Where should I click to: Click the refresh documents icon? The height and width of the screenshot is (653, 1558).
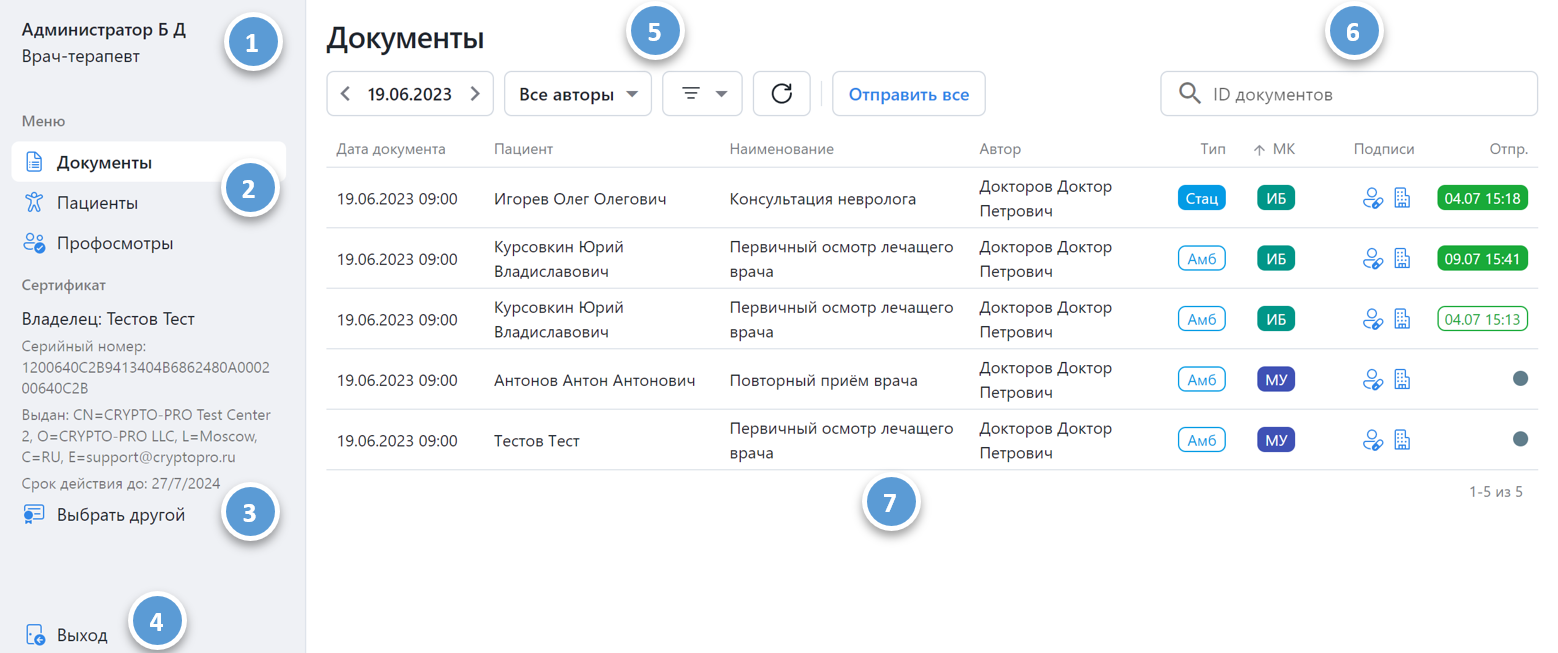tap(781, 94)
